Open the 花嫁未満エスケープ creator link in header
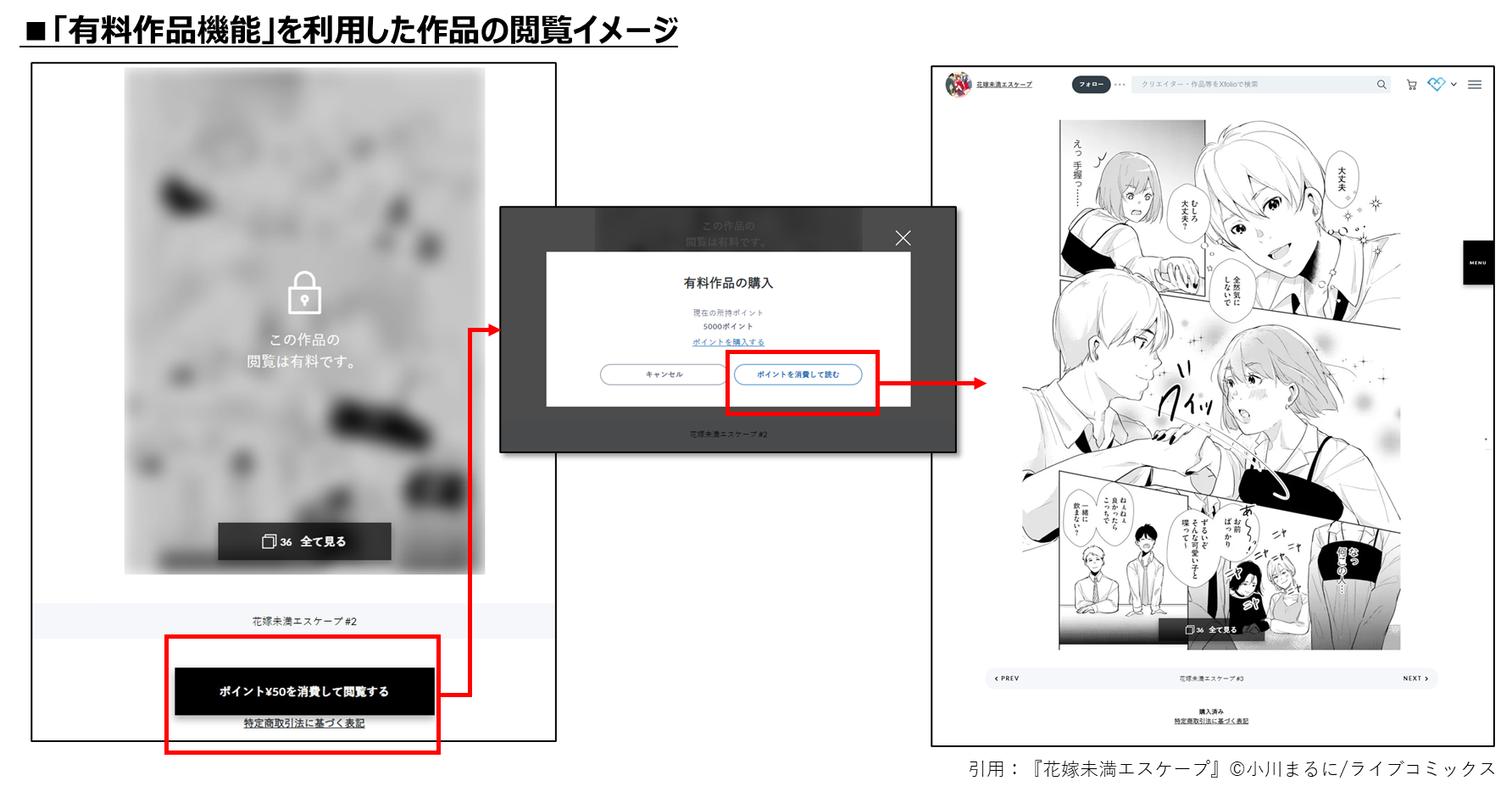The width and height of the screenshot is (1512, 792). tap(1004, 85)
